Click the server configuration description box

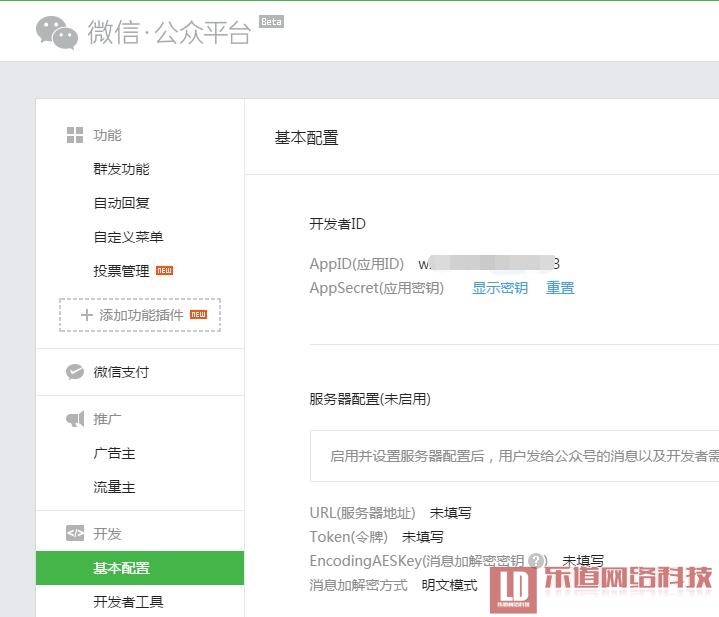coord(514,456)
